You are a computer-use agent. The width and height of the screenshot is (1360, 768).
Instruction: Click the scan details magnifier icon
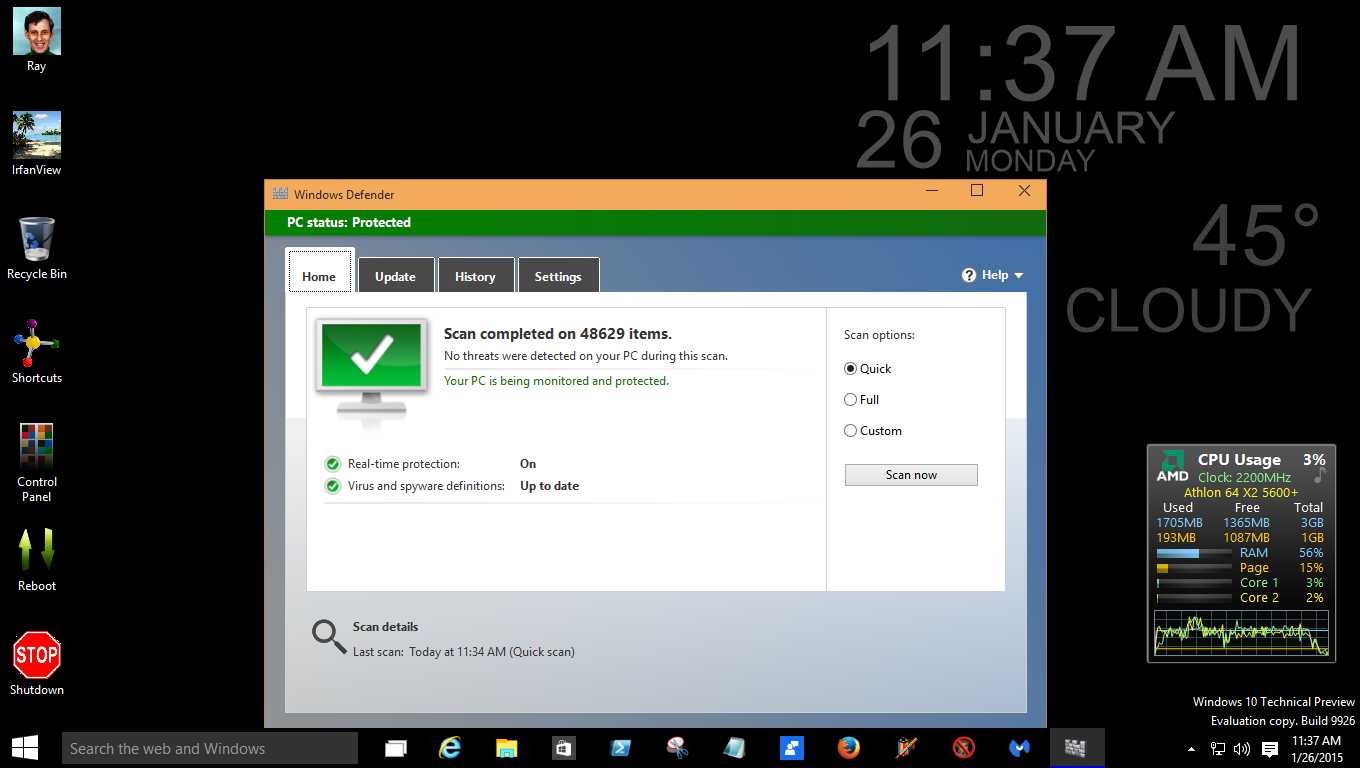point(329,636)
